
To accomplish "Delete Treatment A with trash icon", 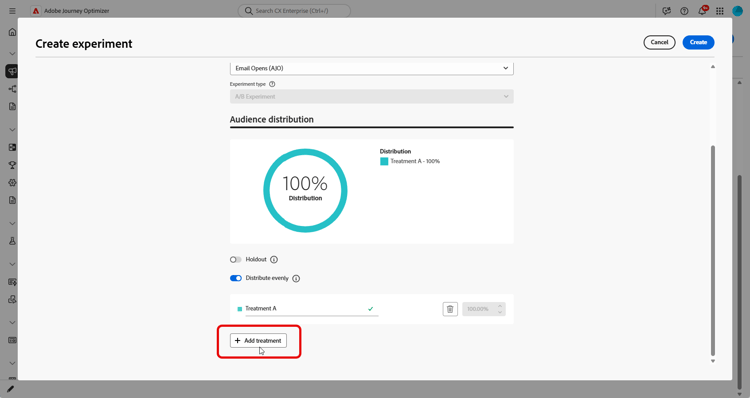I will click(x=450, y=309).
